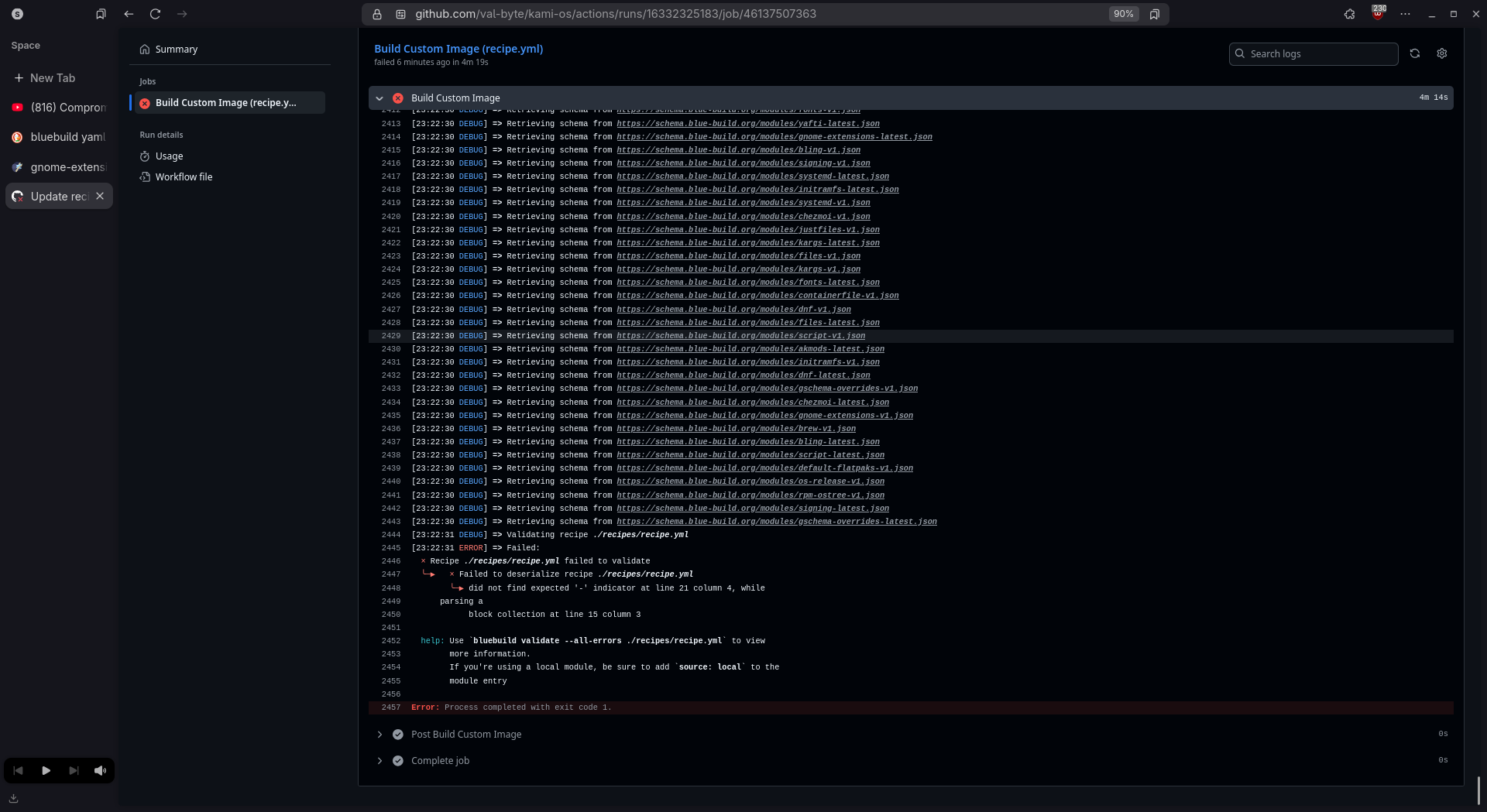This screenshot has height=812, width=1487.
Task: Open default-flatpaks-v1.json schema link
Action: pyautogui.click(x=765, y=468)
